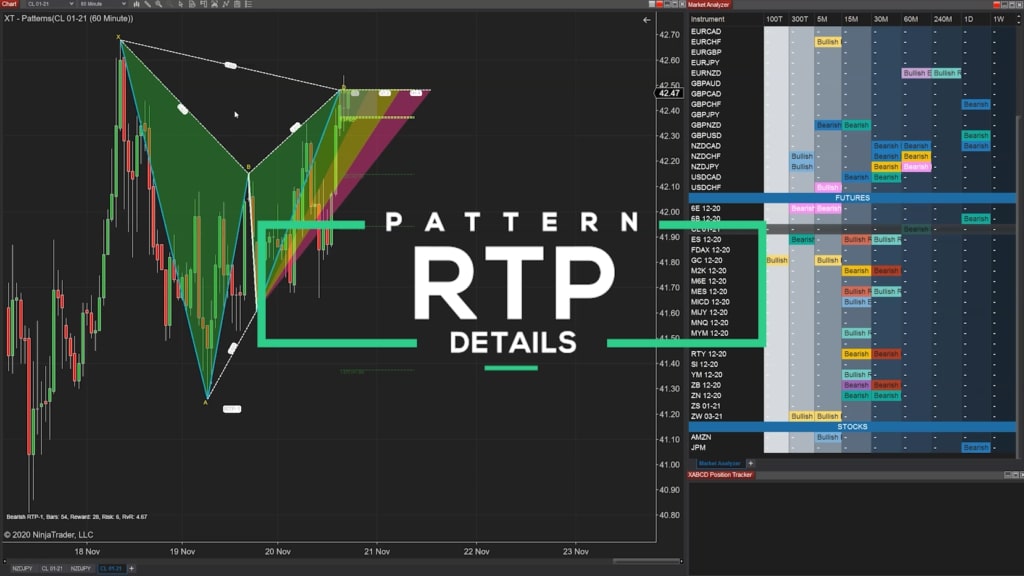1024x576 pixels.
Task: Select the ZW 03-21 instrument row
Action: (x=852, y=417)
